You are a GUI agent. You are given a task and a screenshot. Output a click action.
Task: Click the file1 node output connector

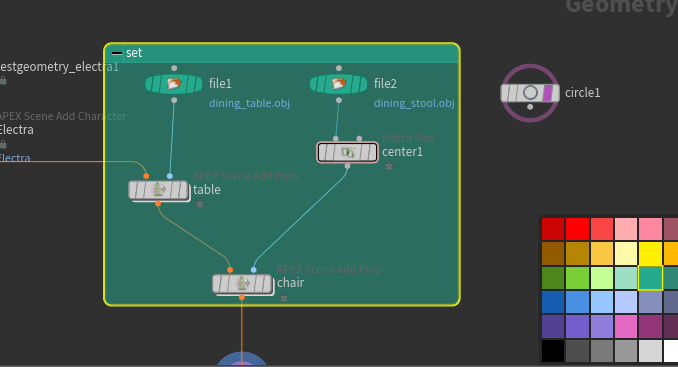[x=174, y=100]
